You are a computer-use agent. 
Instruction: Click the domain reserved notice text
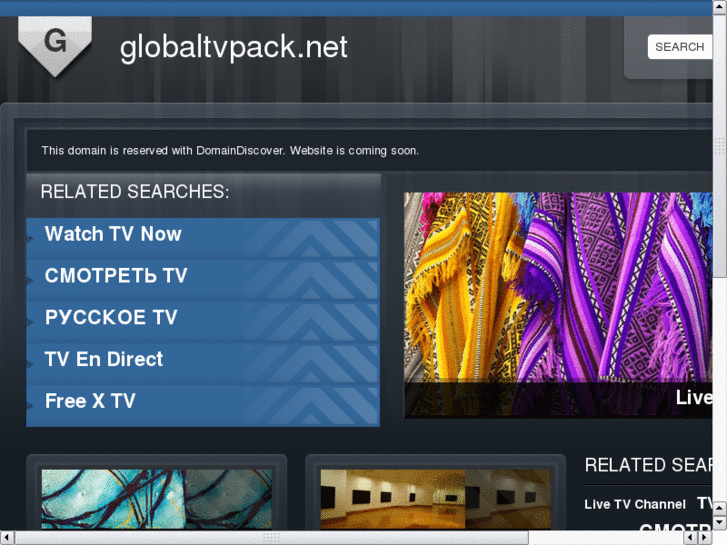pyautogui.click(x=230, y=151)
